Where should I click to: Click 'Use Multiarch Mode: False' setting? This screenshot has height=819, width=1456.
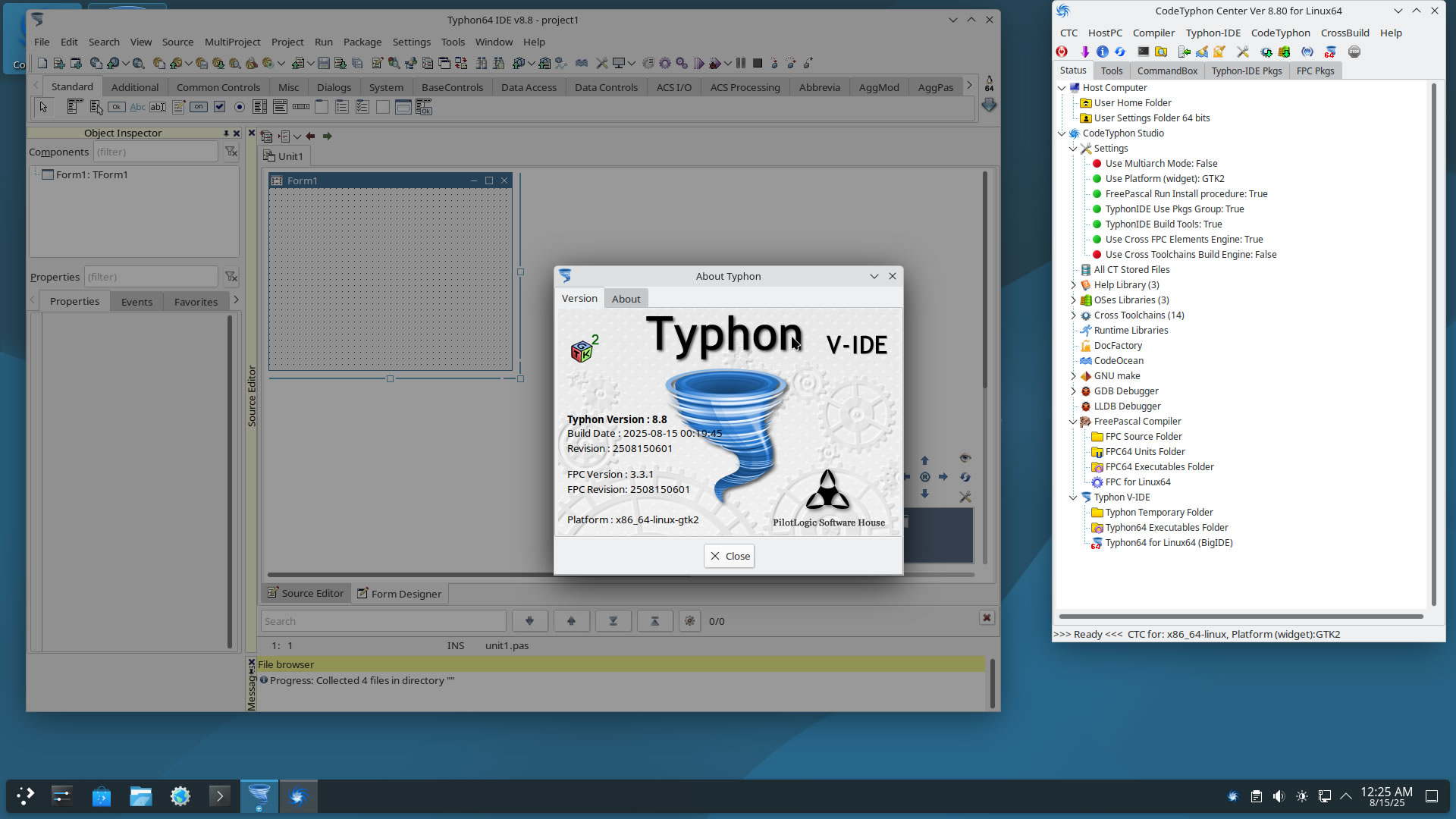[1161, 164]
